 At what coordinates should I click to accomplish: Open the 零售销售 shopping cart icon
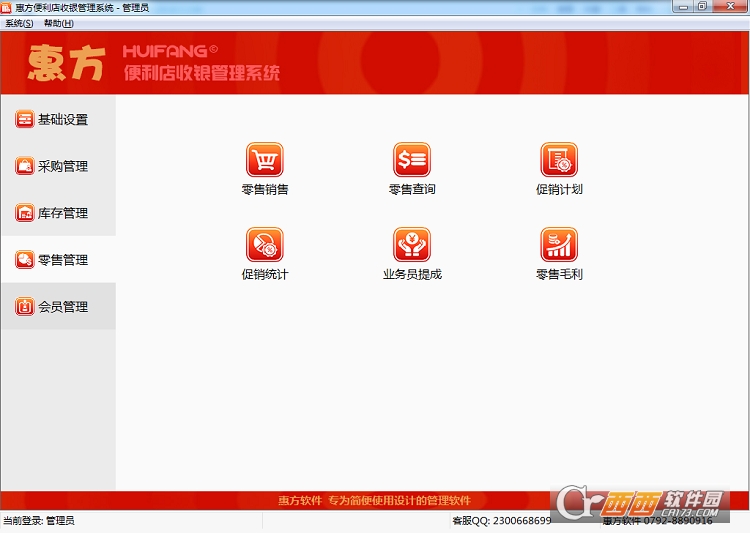(x=265, y=160)
